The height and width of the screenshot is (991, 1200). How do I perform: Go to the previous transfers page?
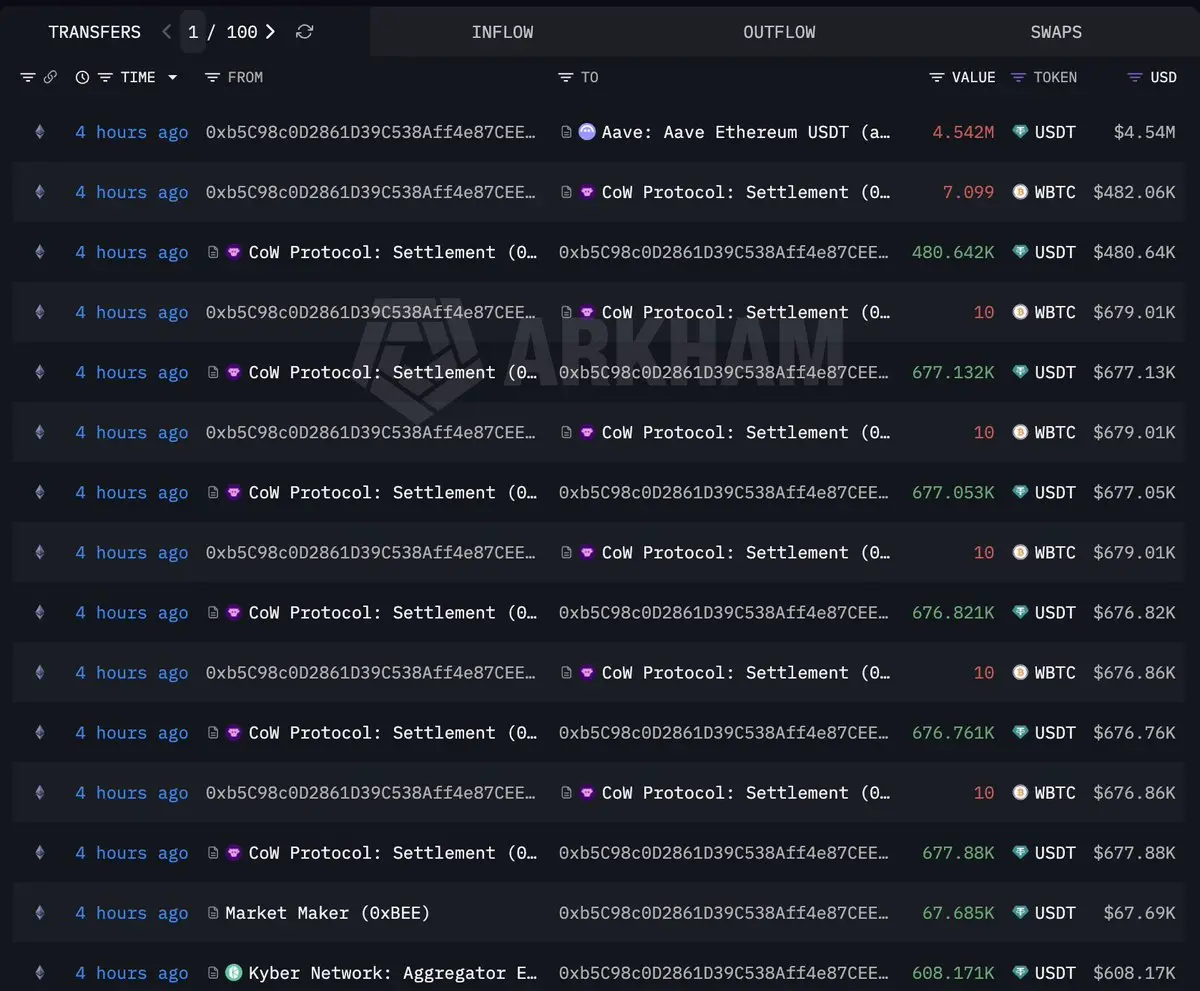click(166, 32)
